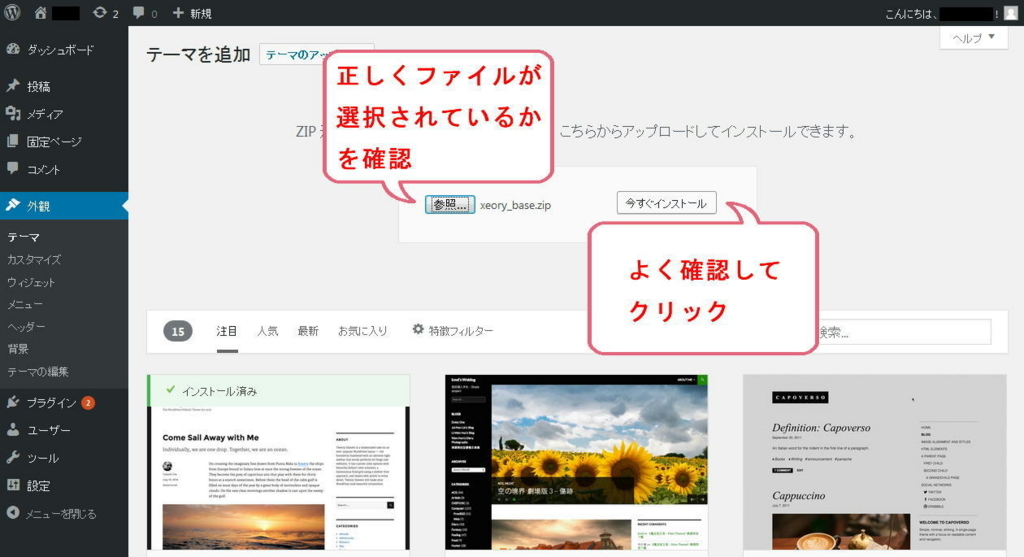1024x557 pixels.
Task: Open the site home icon
Action: click(40, 12)
